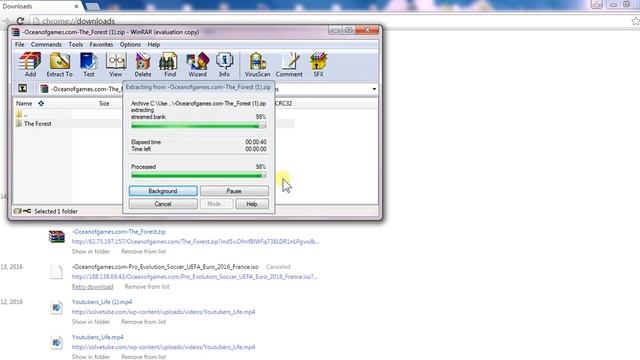This screenshot has width=640, height=360.
Task: Click the -Oceanofgames.com-The_Forest.zip download name
Action: [x=119, y=231]
